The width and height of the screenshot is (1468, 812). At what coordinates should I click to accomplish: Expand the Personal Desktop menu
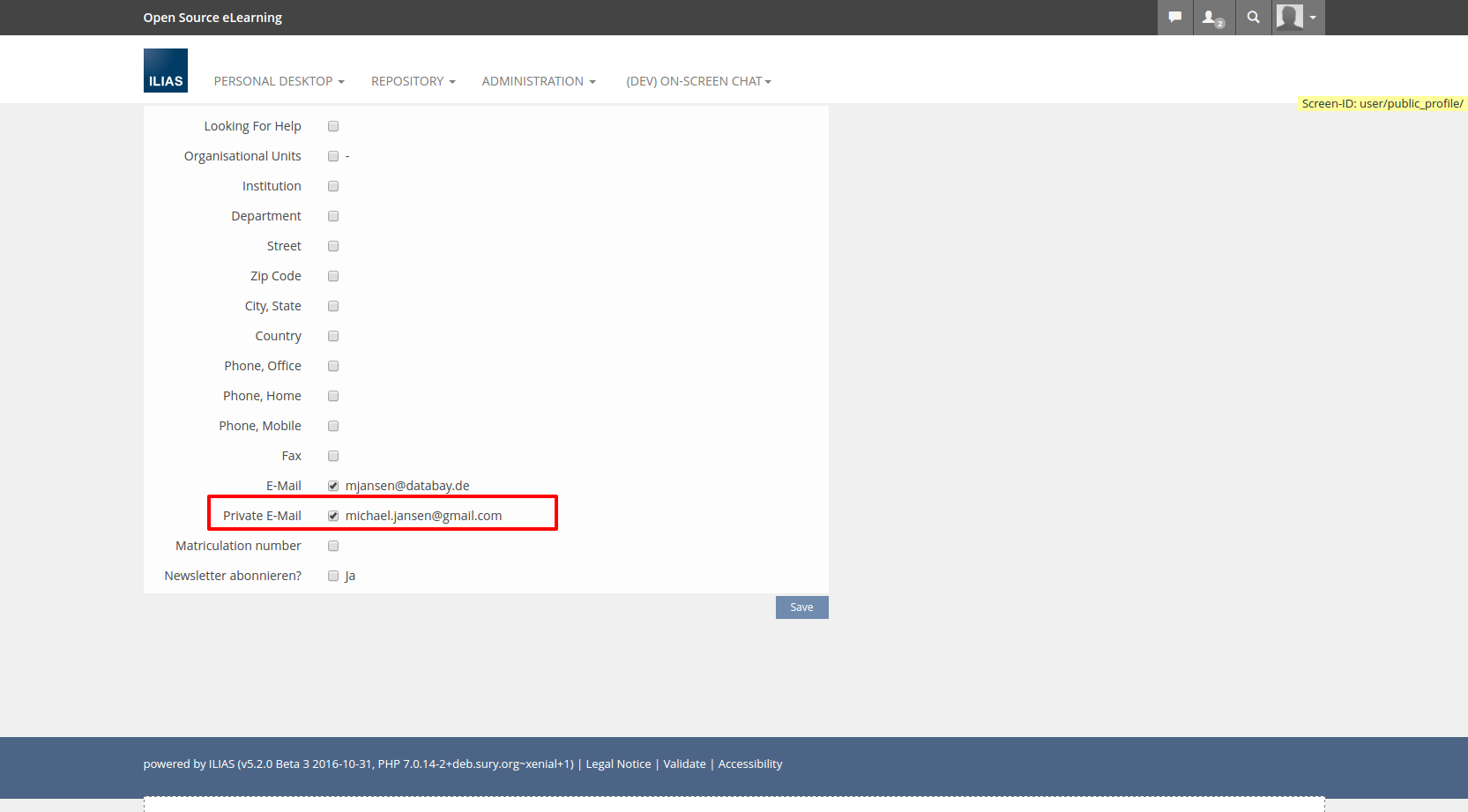tap(279, 81)
